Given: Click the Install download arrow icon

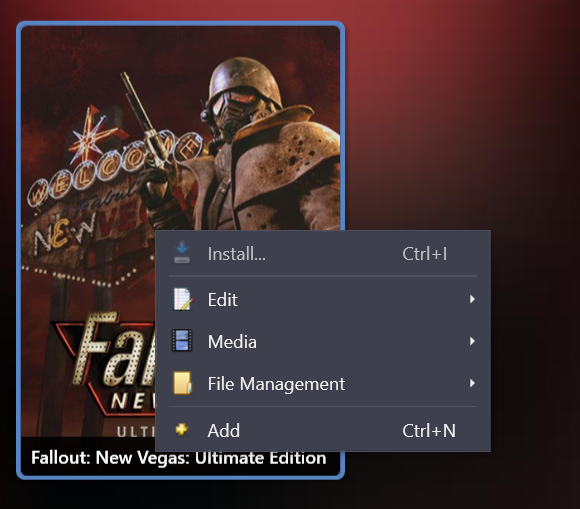Looking at the screenshot, I should [x=182, y=253].
